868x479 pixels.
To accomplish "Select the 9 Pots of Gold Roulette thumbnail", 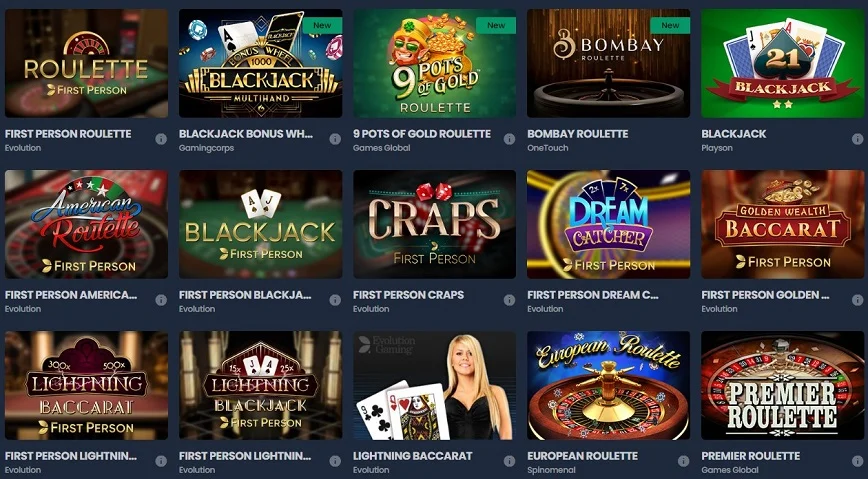I will (x=435, y=63).
